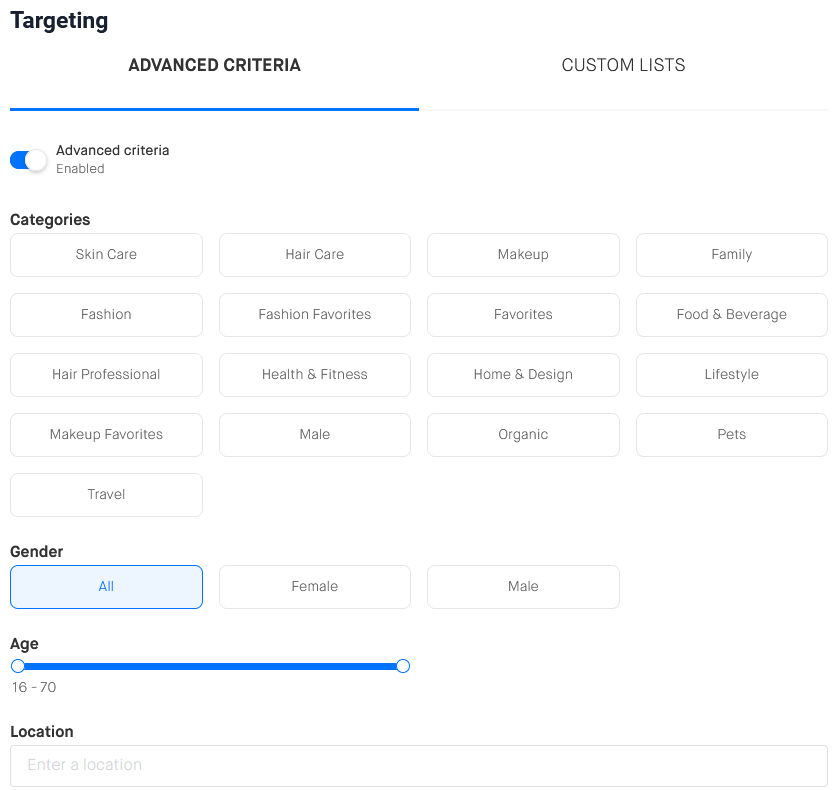Select the Family category chip
Screen dimensions: 839x790
731,255
